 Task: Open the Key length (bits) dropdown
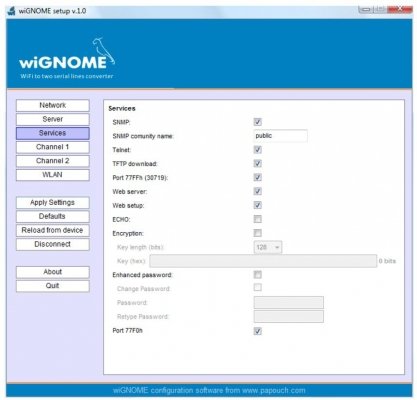click(x=268, y=247)
